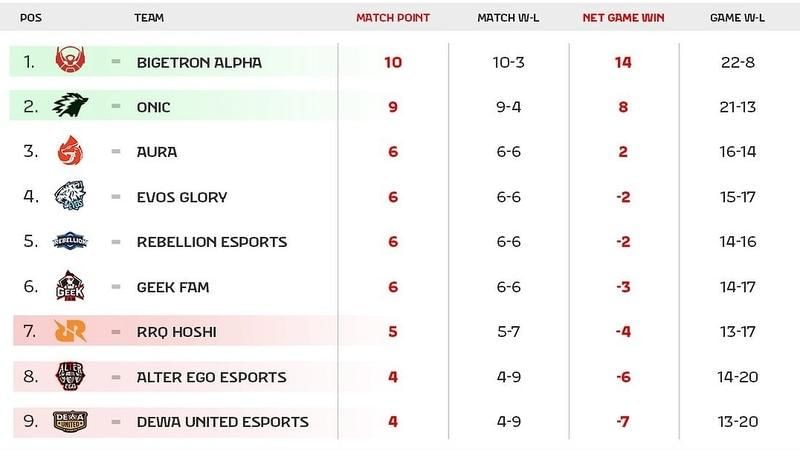Select the Match W-L column header
800x450 pixels.
click(x=508, y=18)
